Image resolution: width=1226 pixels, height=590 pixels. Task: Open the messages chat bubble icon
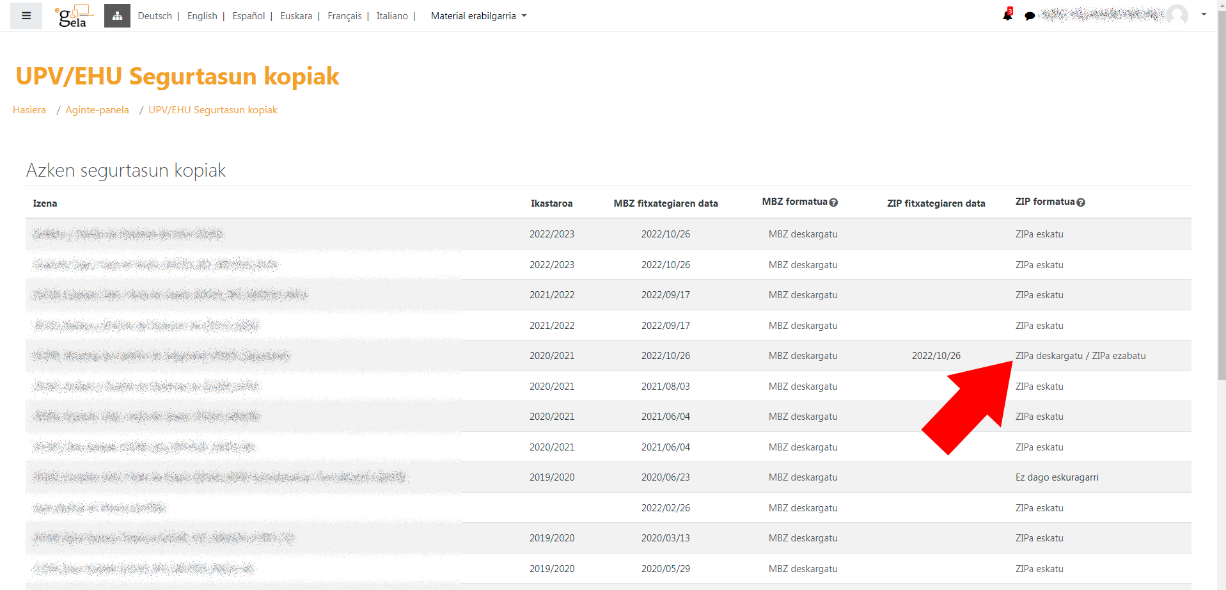[1029, 16]
